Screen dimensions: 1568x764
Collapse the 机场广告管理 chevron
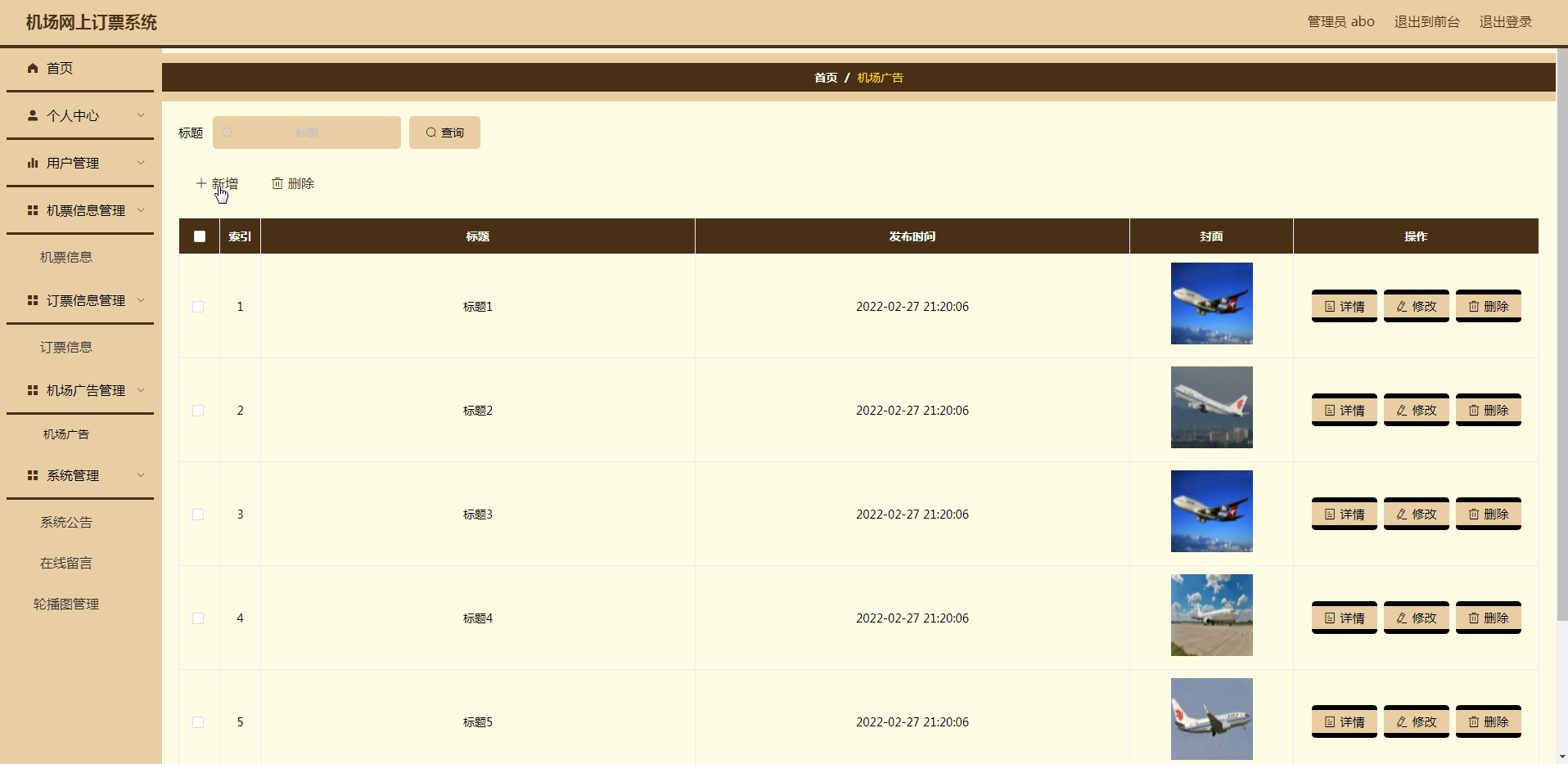141,390
